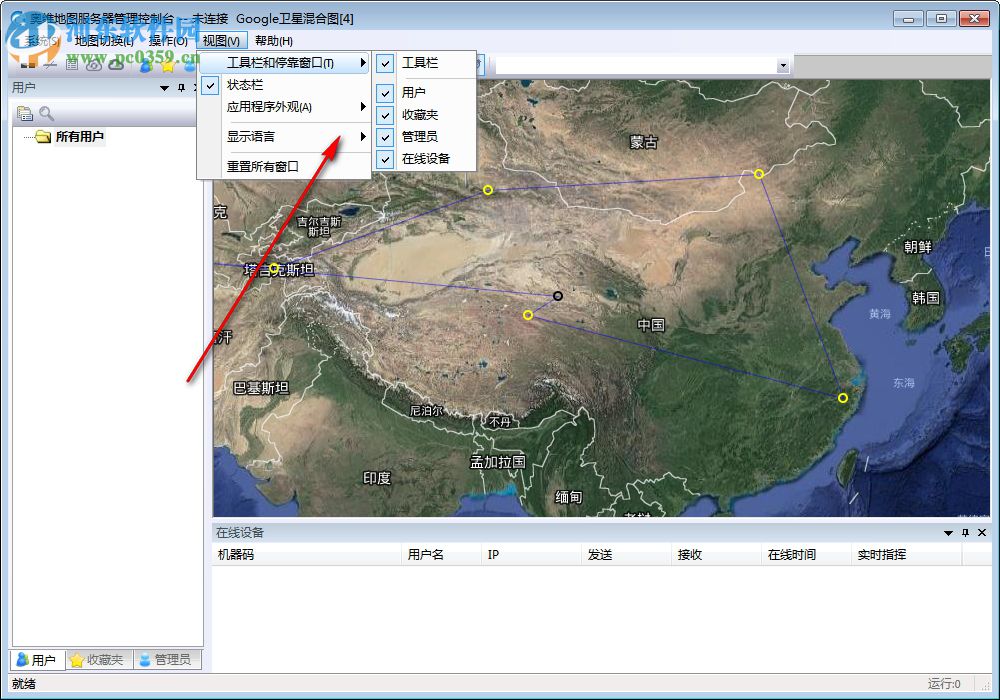Viewport: 1000px width, 700px height.
Task: Open the dropdown box at the top right toolbar
Action: point(782,64)
